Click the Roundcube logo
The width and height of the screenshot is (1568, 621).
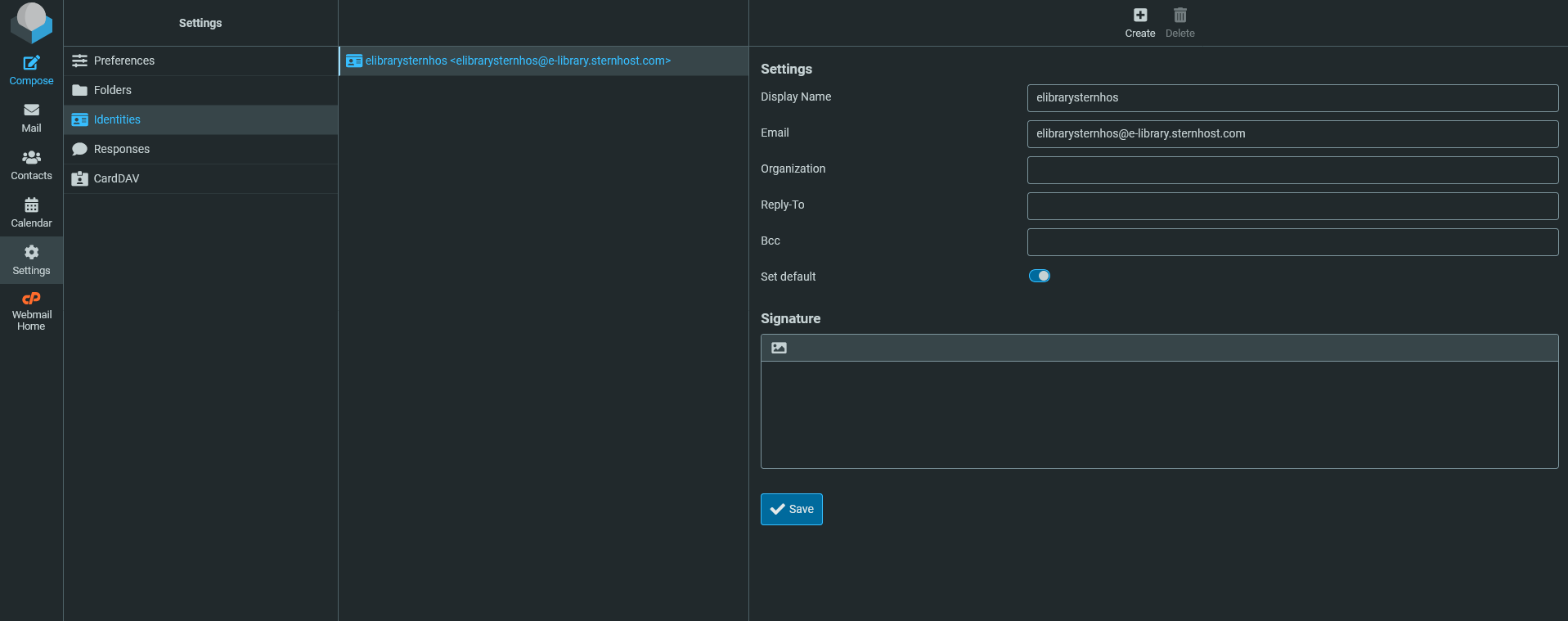coord(31,22)
